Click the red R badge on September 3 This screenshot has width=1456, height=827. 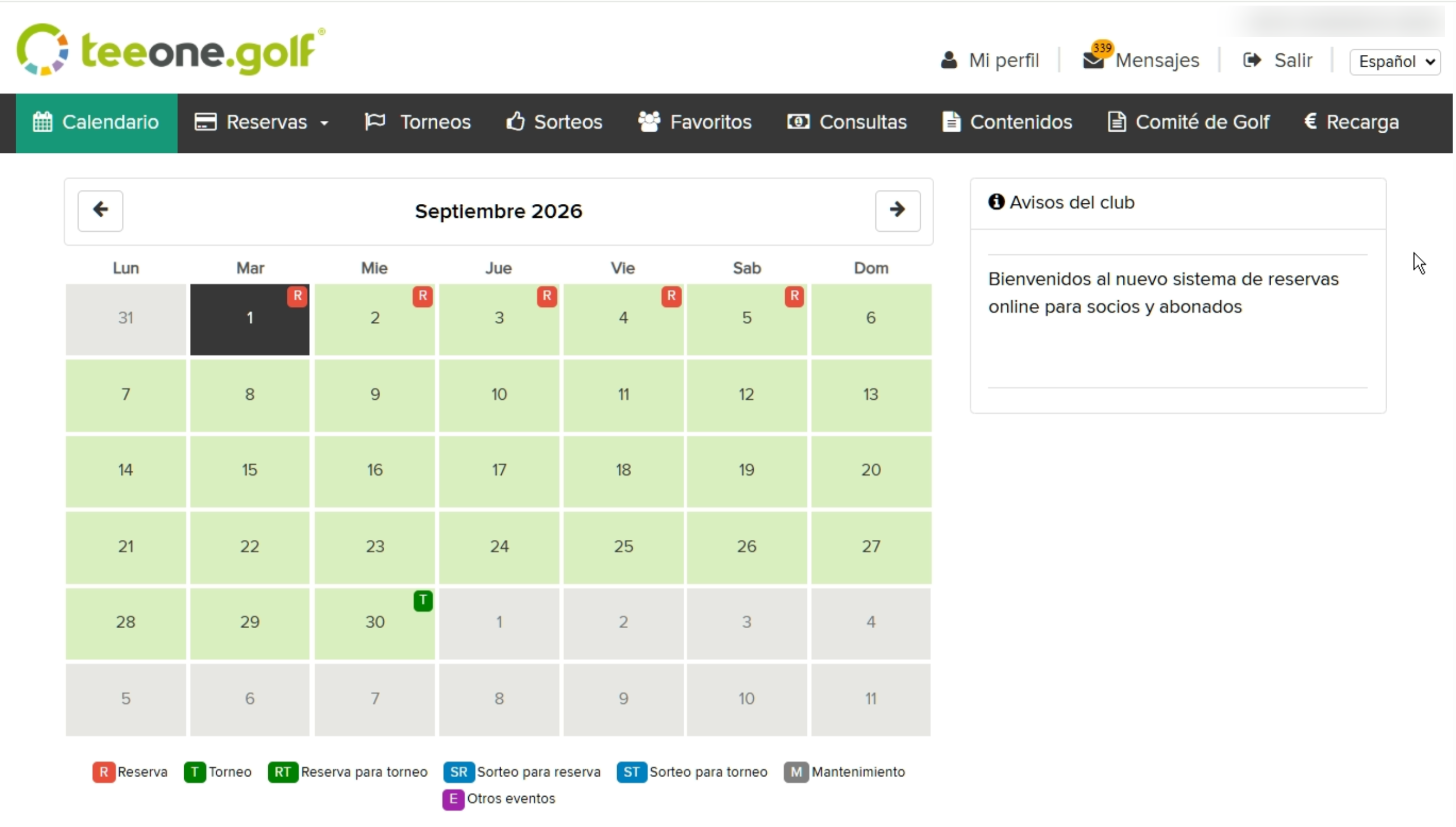[x=547, y=296]
